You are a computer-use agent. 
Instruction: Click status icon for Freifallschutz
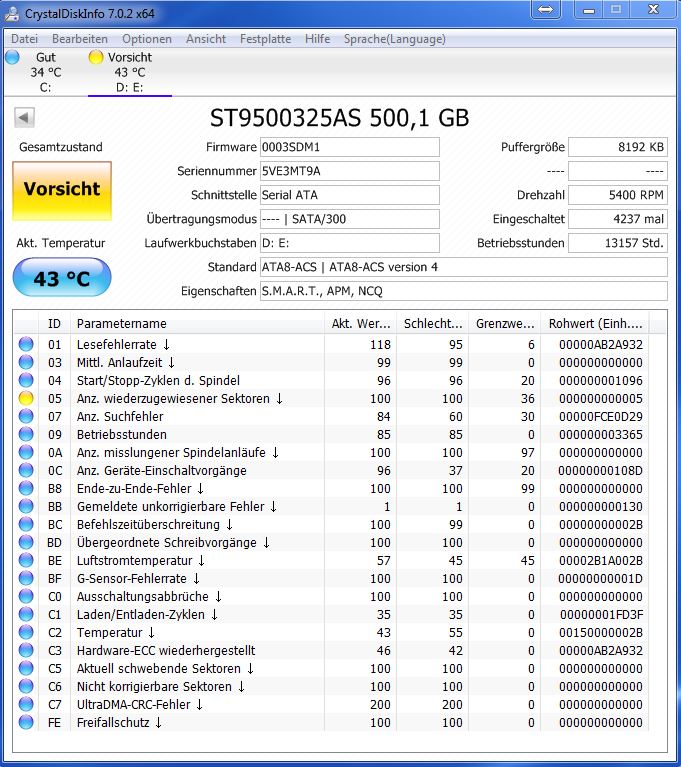click(26, 722)
